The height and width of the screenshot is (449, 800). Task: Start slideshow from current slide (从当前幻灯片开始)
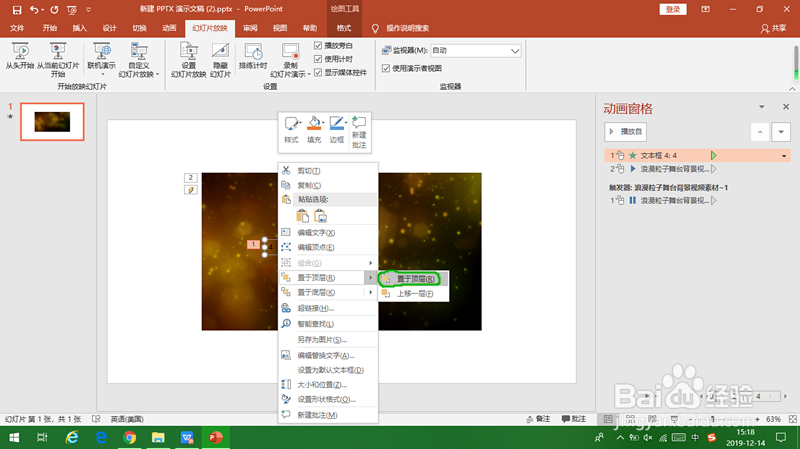pos(58,60)
